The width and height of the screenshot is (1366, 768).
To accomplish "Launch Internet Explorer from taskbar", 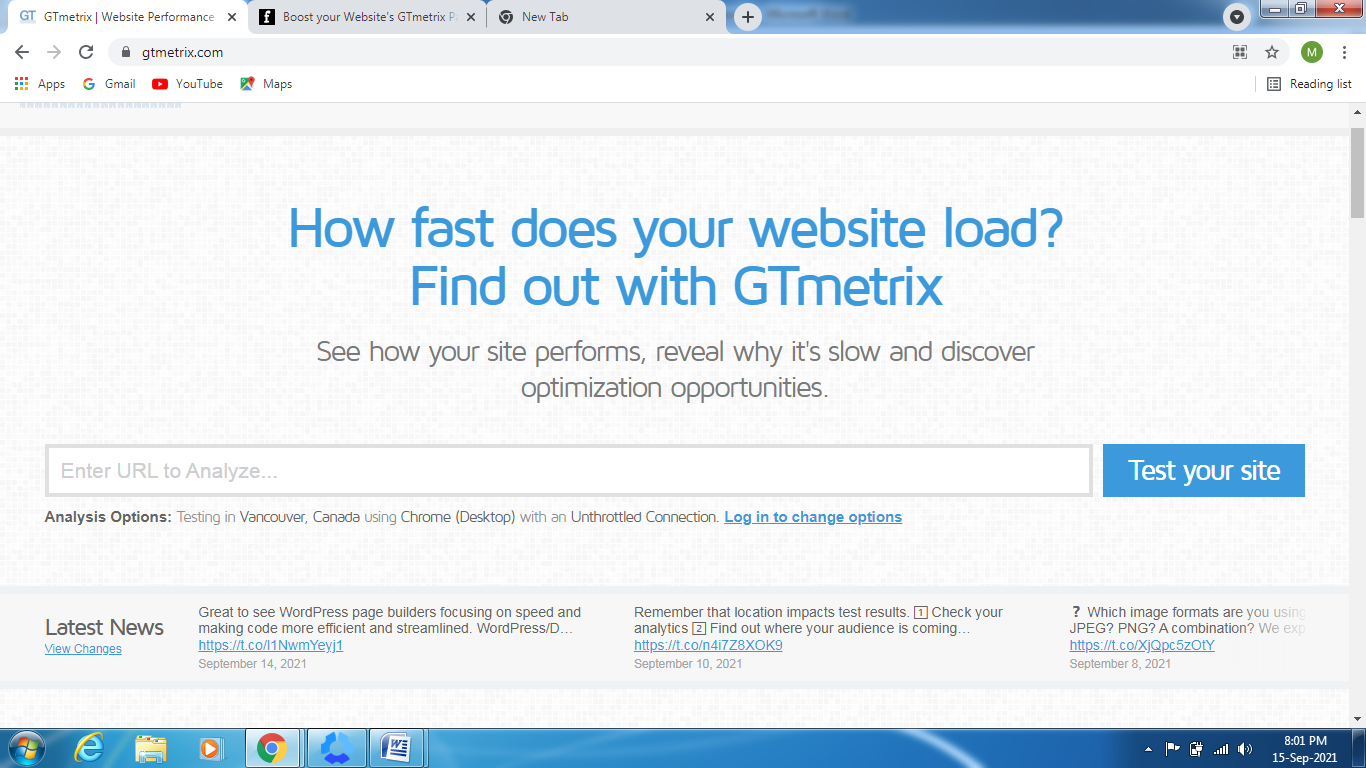I will click(x=90, y=748).
